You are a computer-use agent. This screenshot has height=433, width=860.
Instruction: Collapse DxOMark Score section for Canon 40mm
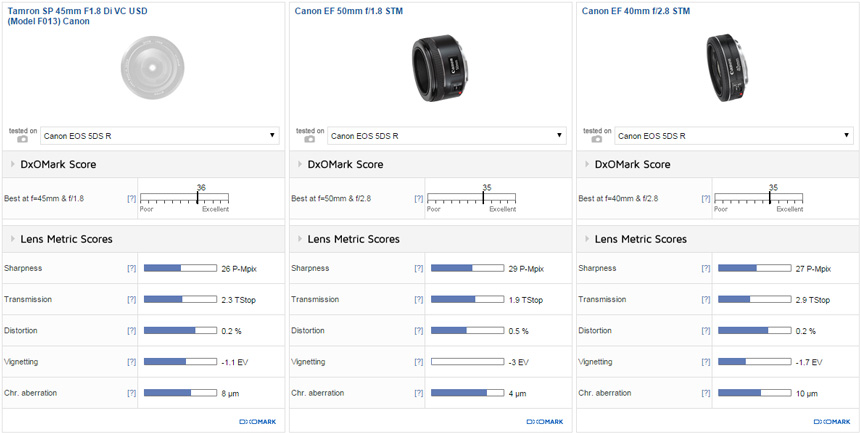(x=587, y=164)
